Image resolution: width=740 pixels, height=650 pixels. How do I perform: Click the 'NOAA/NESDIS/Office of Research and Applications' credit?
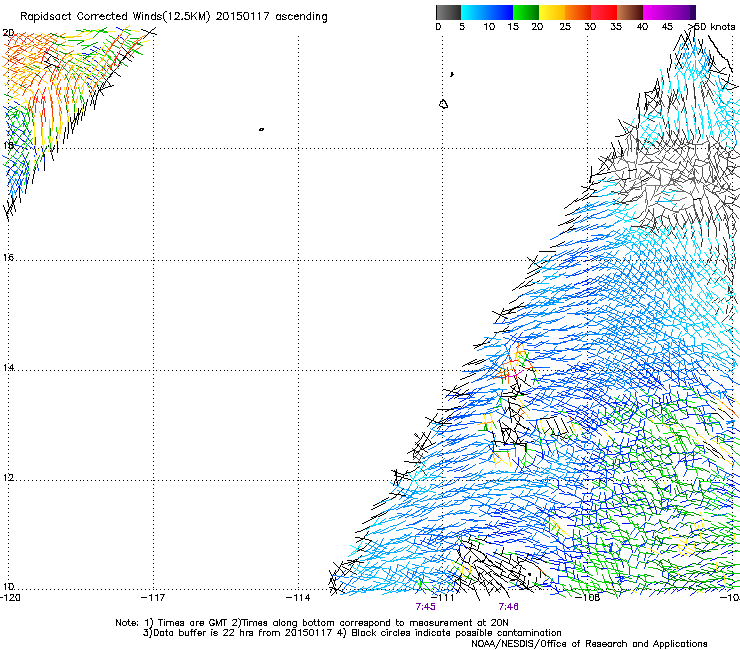589,644
